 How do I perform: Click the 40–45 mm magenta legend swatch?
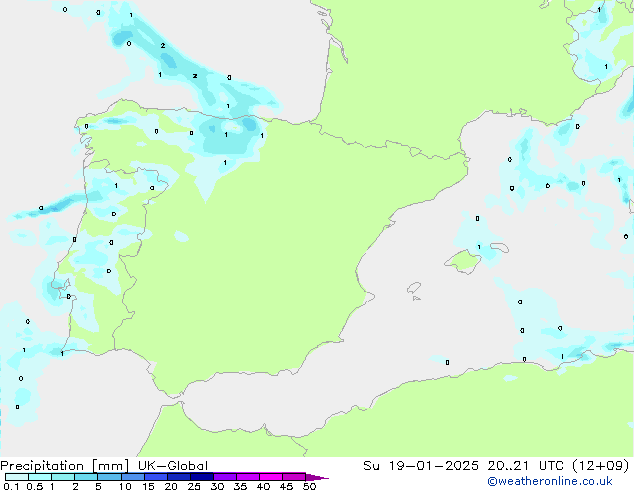point(271,477)
